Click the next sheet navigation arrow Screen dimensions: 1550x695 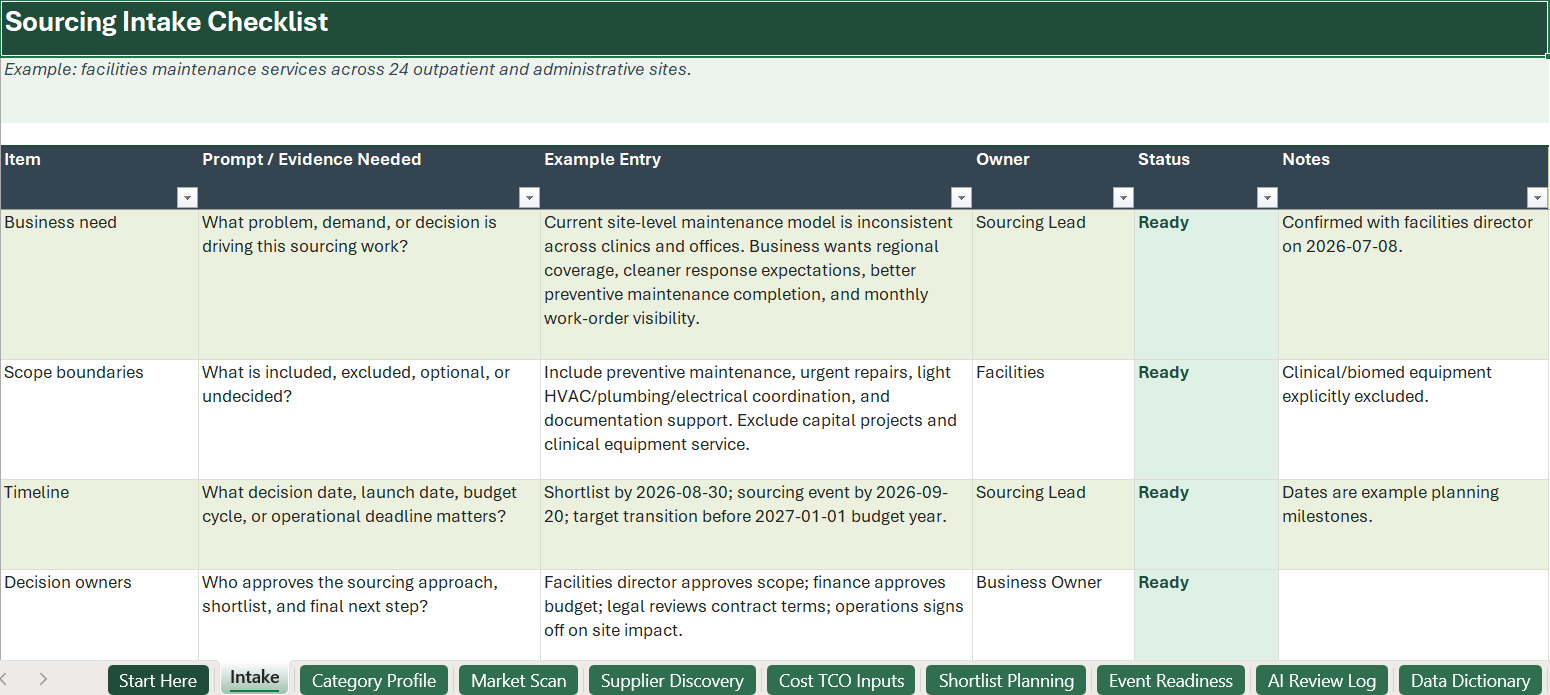pyautogui.click(x=43, y=679)
